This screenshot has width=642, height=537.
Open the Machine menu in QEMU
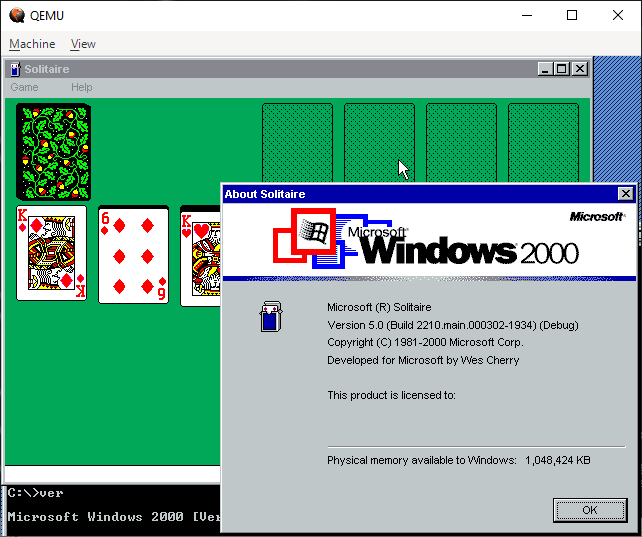tap(32, 44)
